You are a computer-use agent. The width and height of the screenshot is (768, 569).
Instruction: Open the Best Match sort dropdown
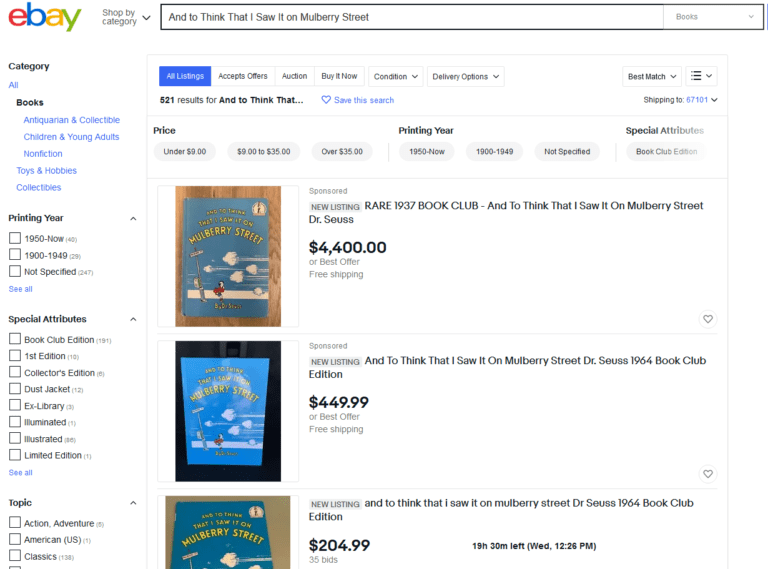(x=651, y=76)
